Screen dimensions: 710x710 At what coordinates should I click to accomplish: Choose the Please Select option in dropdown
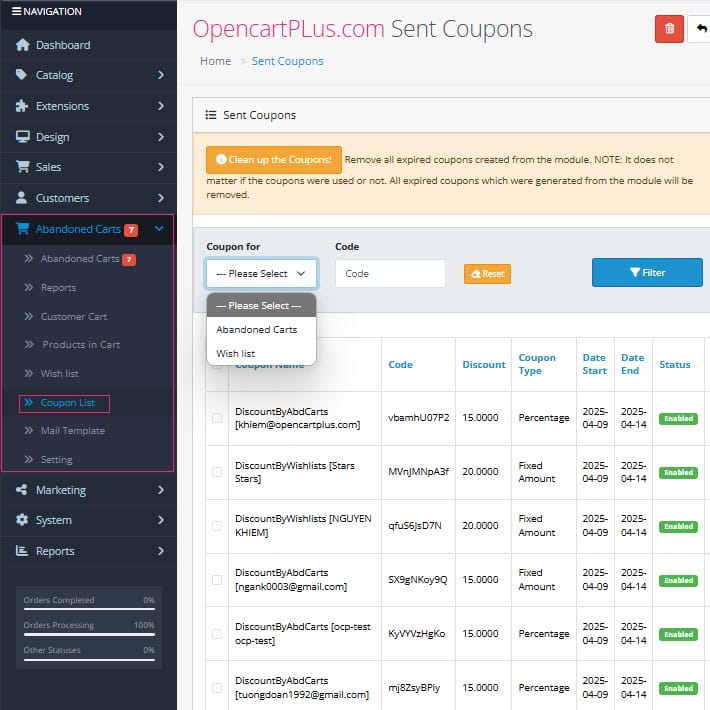point(261,306)
